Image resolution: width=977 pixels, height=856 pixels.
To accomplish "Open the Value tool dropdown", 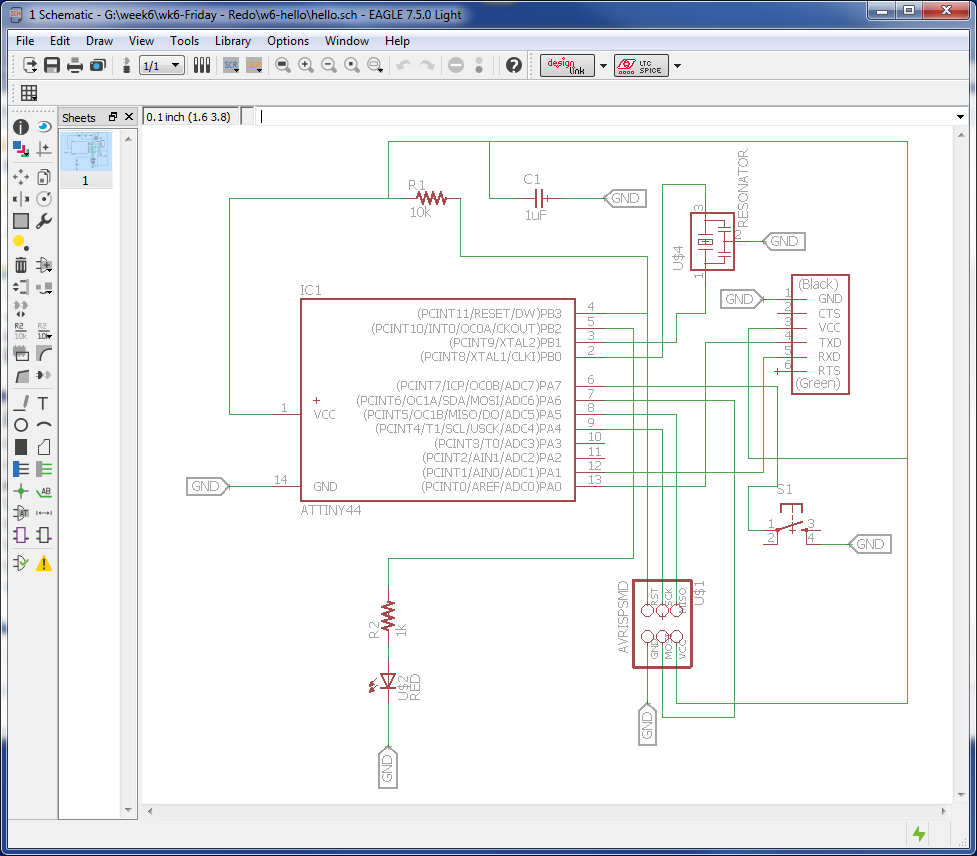I will point(44,331).
